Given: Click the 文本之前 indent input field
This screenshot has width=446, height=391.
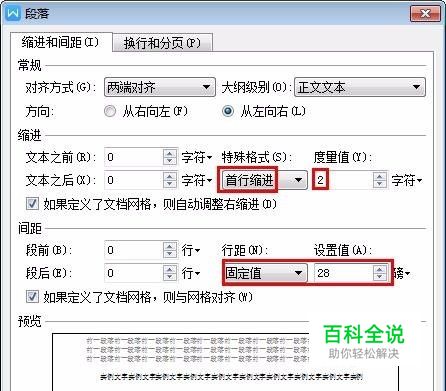Looking at the screenshot, I should pos(134,157).
